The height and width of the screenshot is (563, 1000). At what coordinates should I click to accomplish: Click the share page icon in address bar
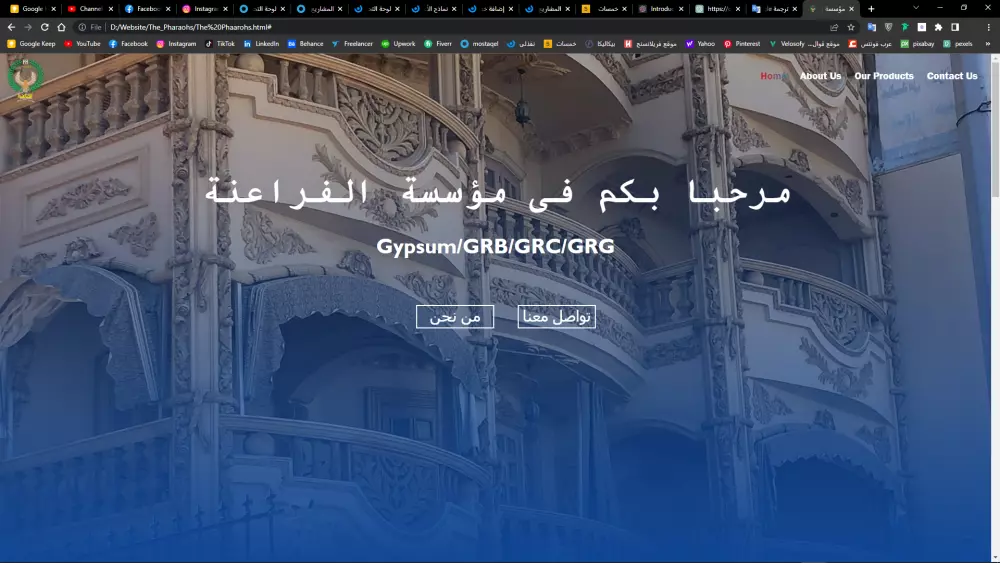(834, 27)
